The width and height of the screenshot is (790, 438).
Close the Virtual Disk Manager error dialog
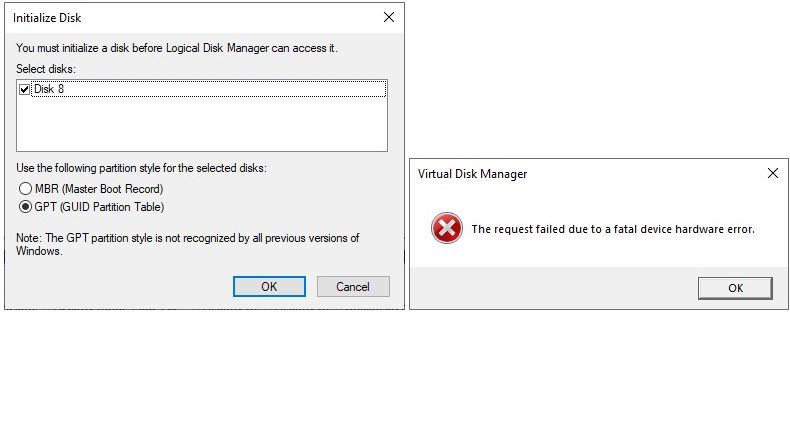[x=772, y=173]
